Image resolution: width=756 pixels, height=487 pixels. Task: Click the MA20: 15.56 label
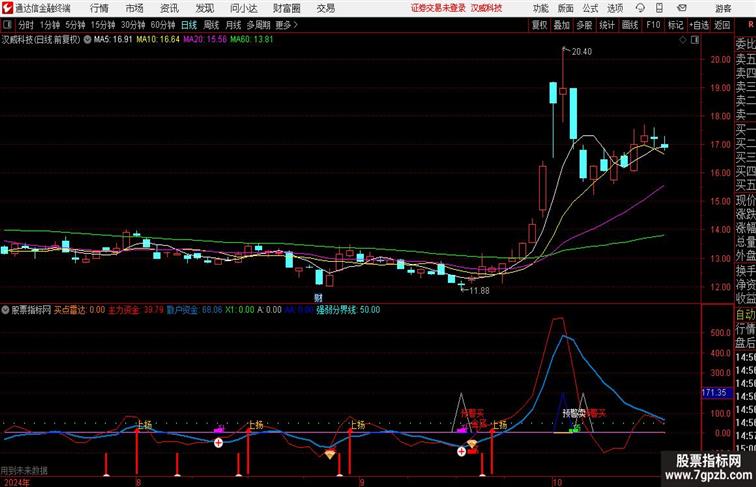pos(205,40)
